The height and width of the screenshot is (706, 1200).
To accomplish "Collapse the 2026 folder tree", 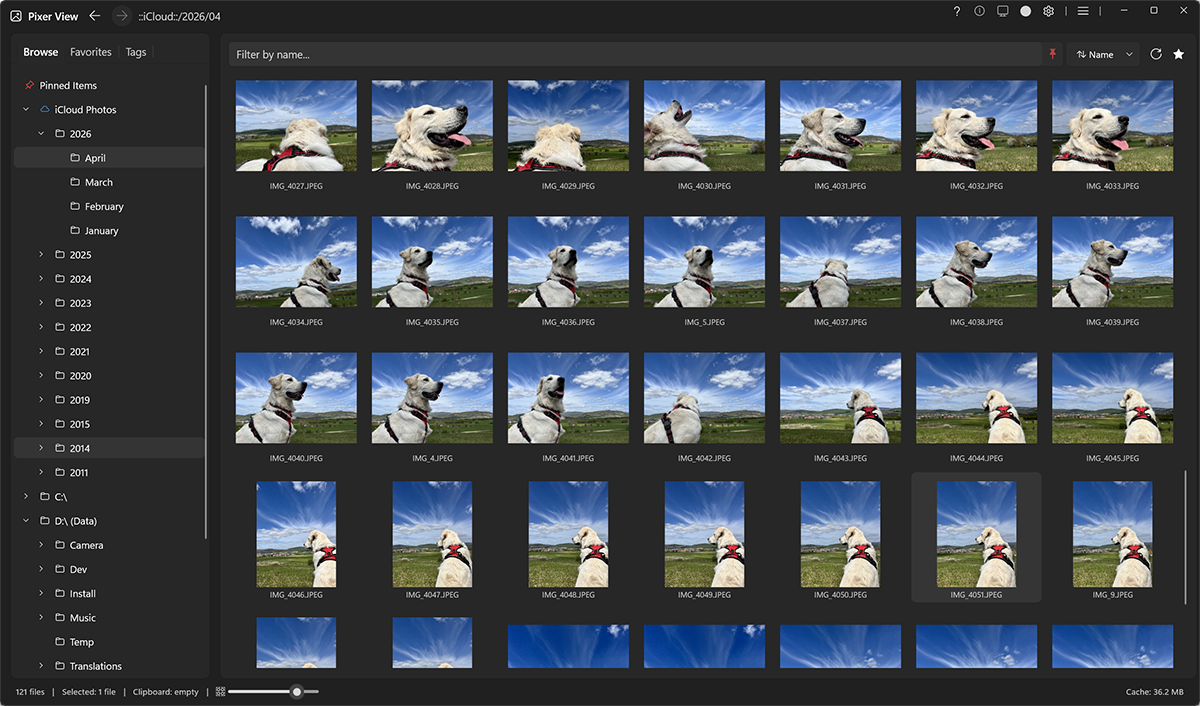I will click(41, 133).
